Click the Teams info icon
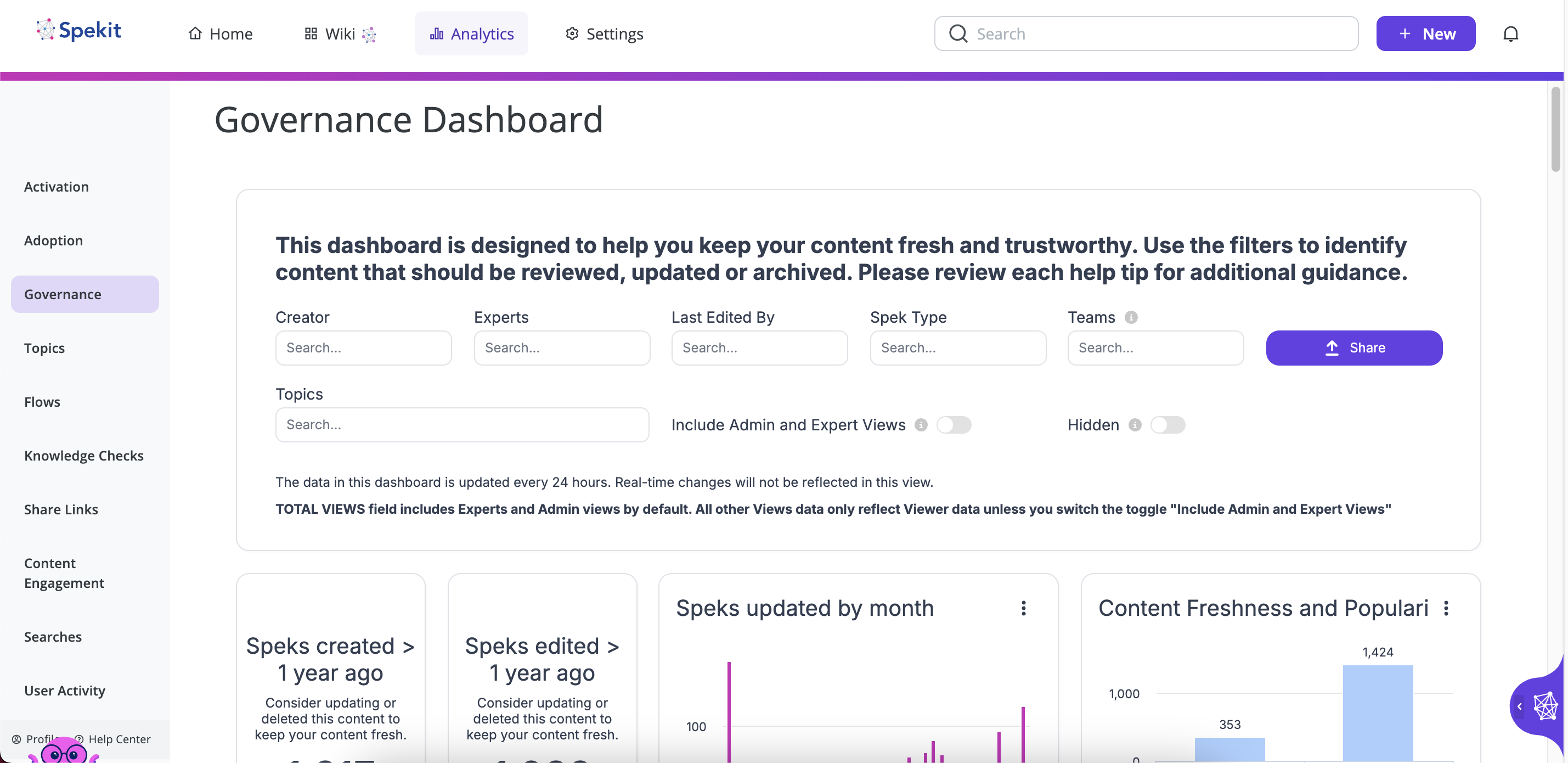The image size is (1568, 763). (1131, 317)
